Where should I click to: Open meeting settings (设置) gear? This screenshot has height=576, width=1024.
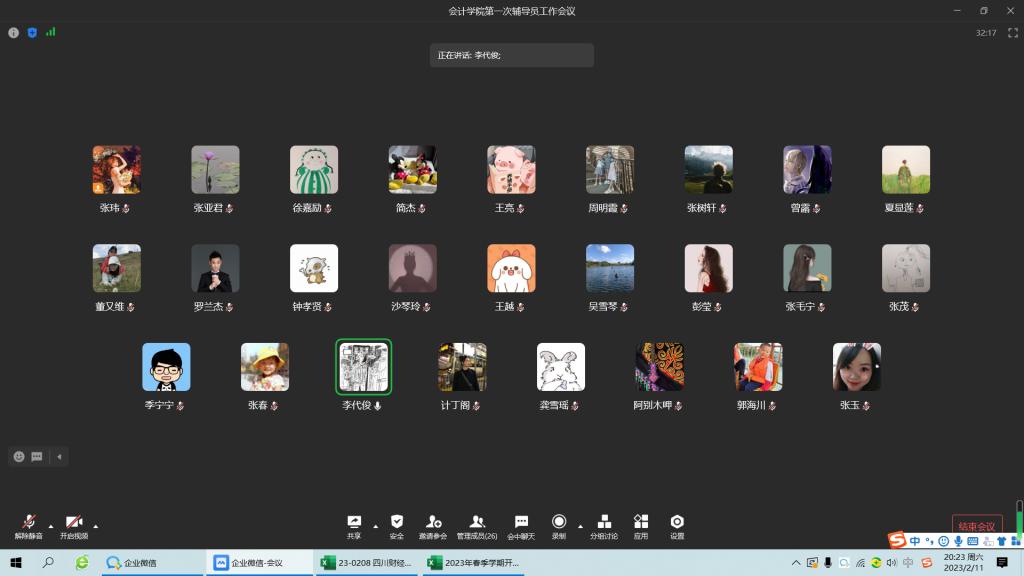tap(677, 522)
